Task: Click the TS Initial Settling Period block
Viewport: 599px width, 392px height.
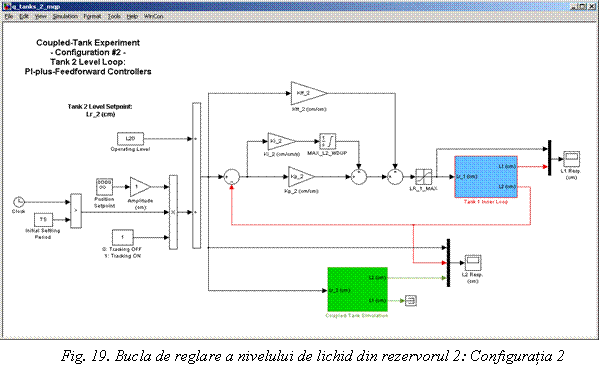Action: click(x=44, y=220)
